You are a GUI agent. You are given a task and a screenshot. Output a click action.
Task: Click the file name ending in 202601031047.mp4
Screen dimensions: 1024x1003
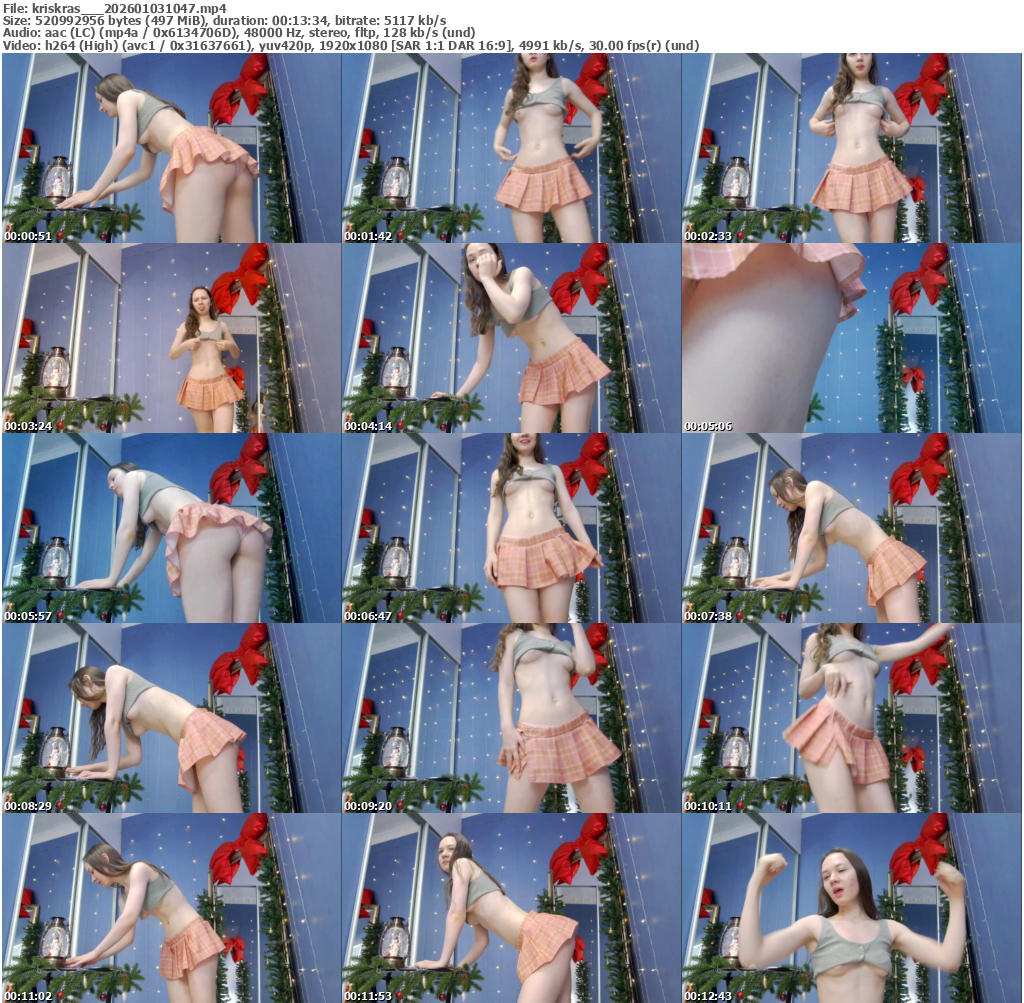point(129,8)
